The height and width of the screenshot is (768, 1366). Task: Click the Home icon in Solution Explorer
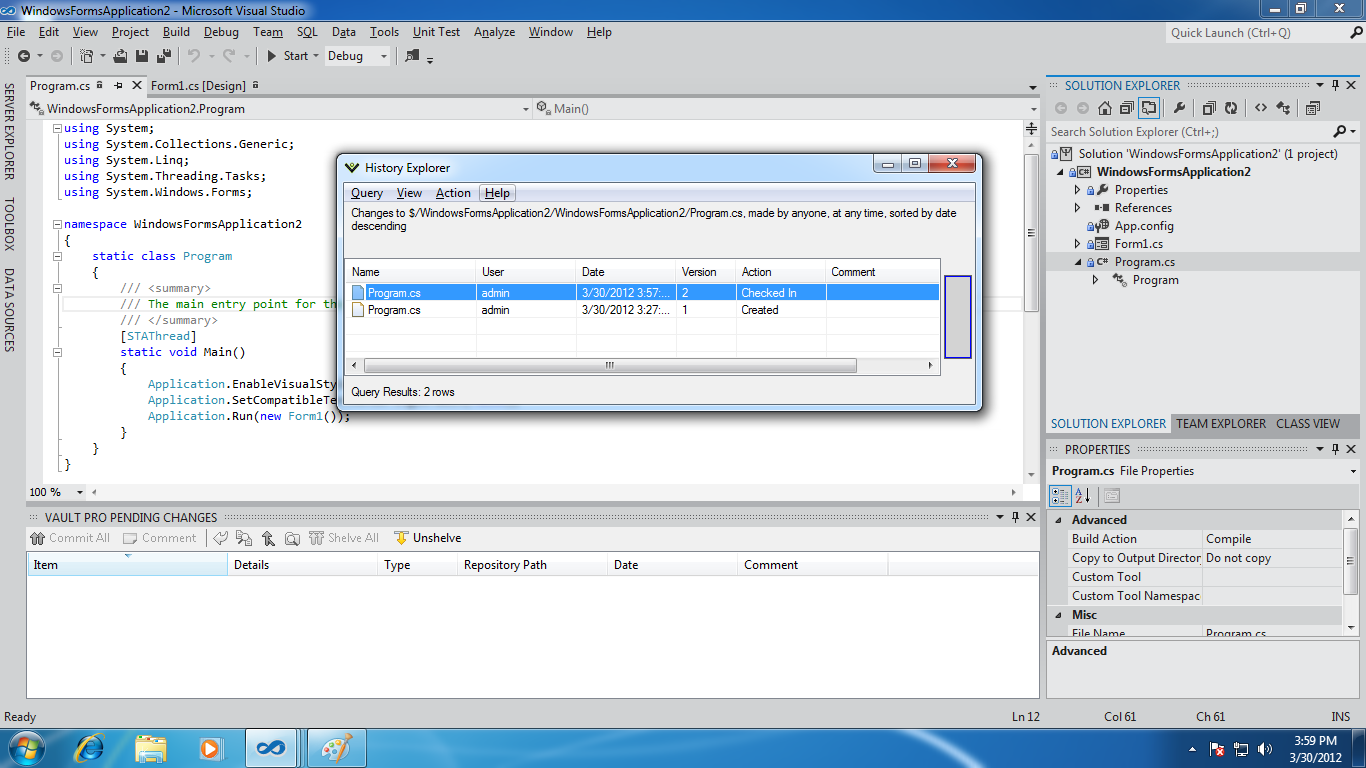point(1105,108)
